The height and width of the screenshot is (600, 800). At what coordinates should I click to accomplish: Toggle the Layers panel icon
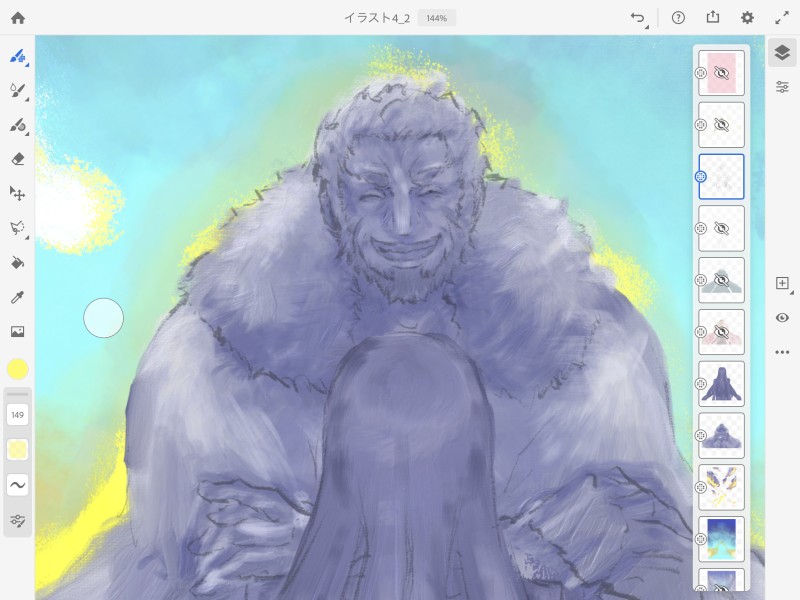tap(782, 53)
